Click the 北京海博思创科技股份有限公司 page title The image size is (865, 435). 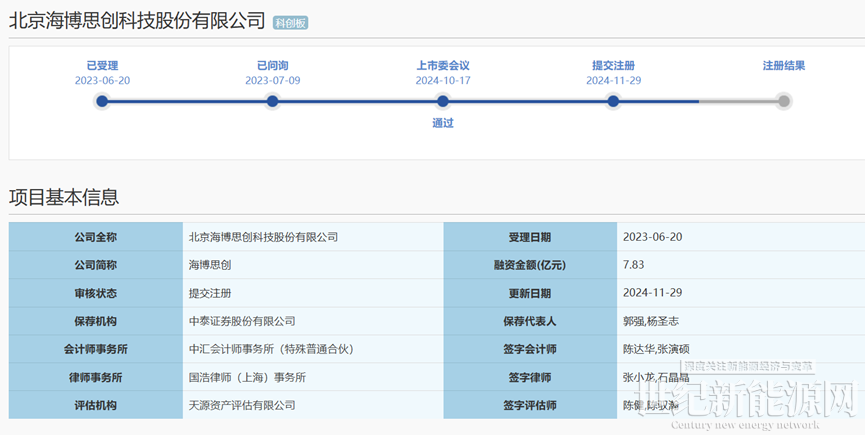pos(137,21)
